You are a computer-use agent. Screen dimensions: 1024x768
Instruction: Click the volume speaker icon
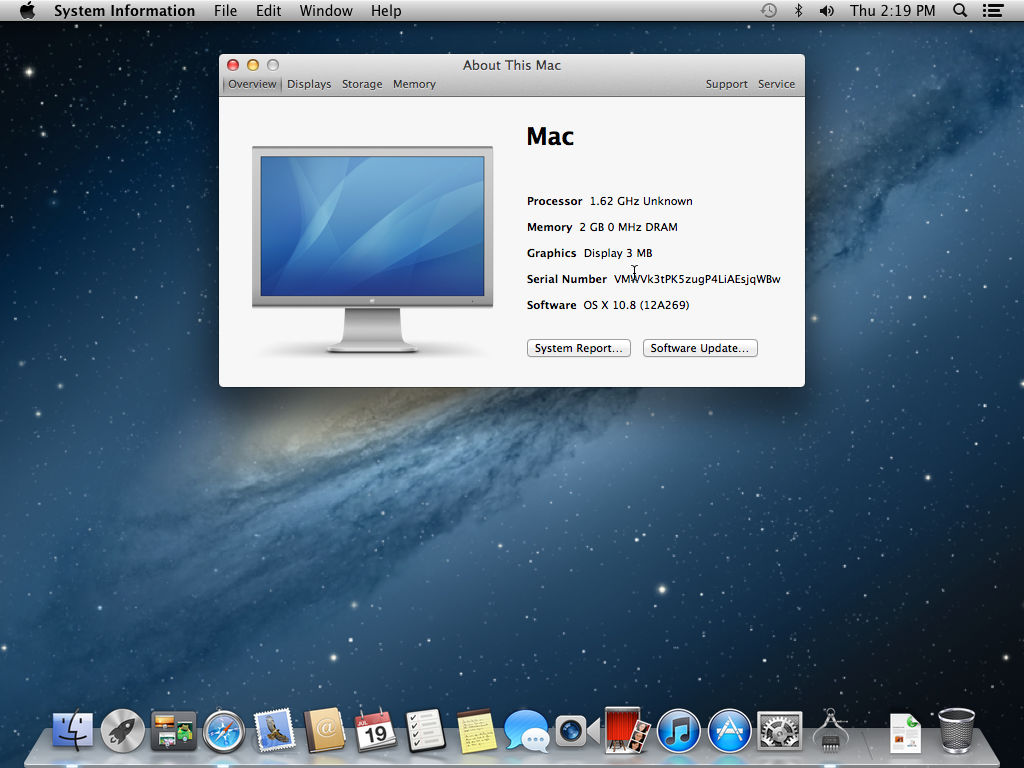[826, 10]
